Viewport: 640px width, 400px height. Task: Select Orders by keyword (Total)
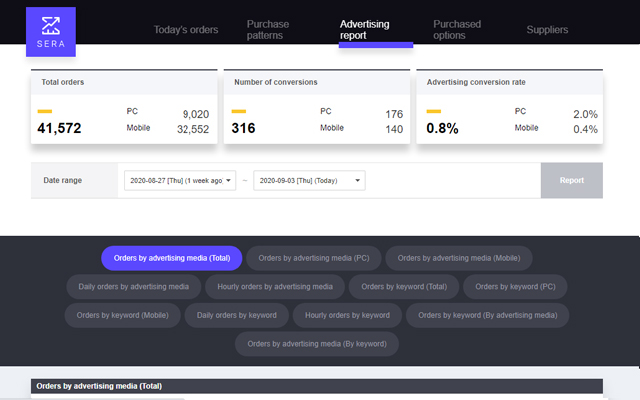point(404,286)
